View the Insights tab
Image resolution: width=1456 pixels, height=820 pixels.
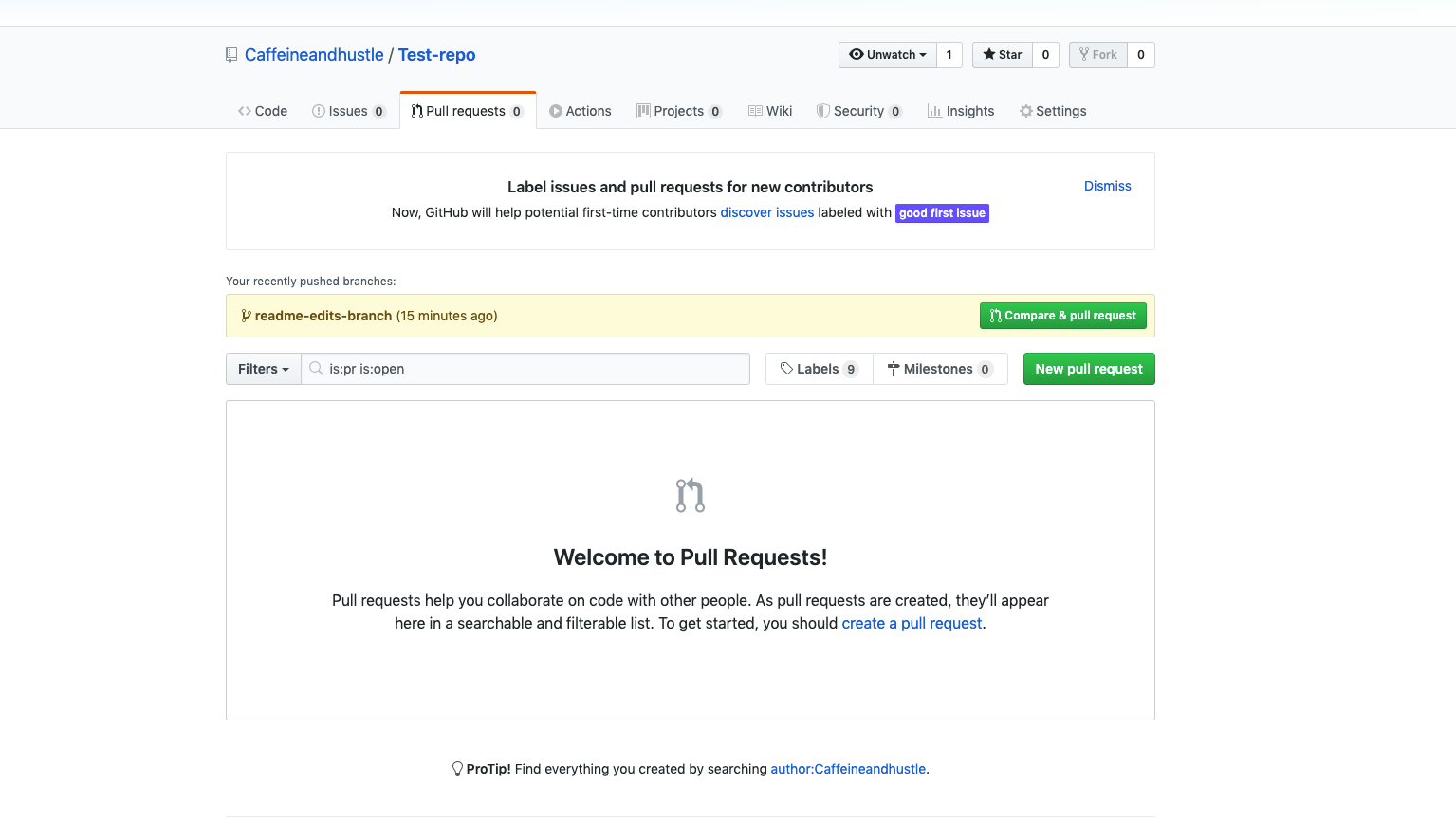[961, 111]
